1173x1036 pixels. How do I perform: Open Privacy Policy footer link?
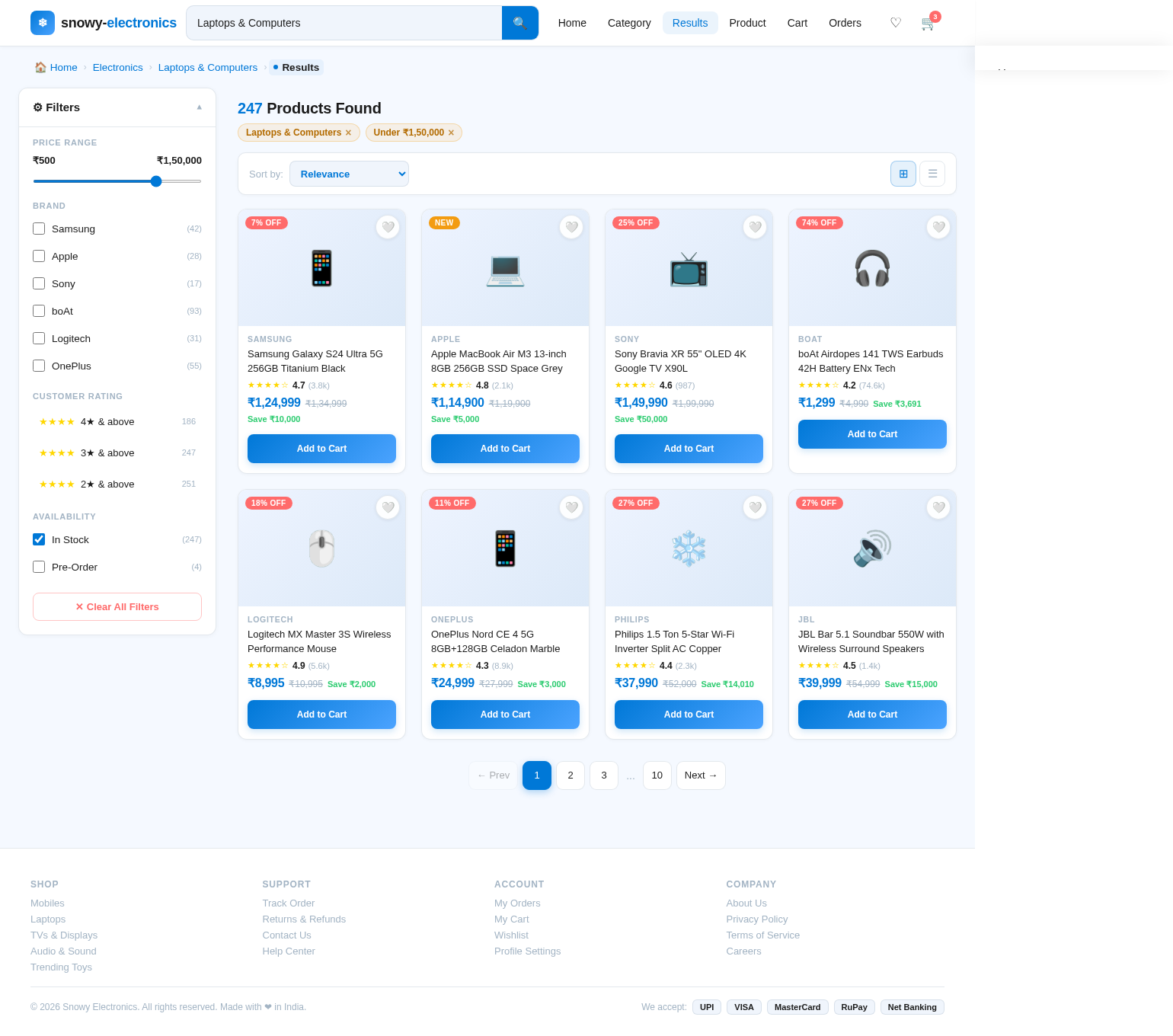coord(756,919)
